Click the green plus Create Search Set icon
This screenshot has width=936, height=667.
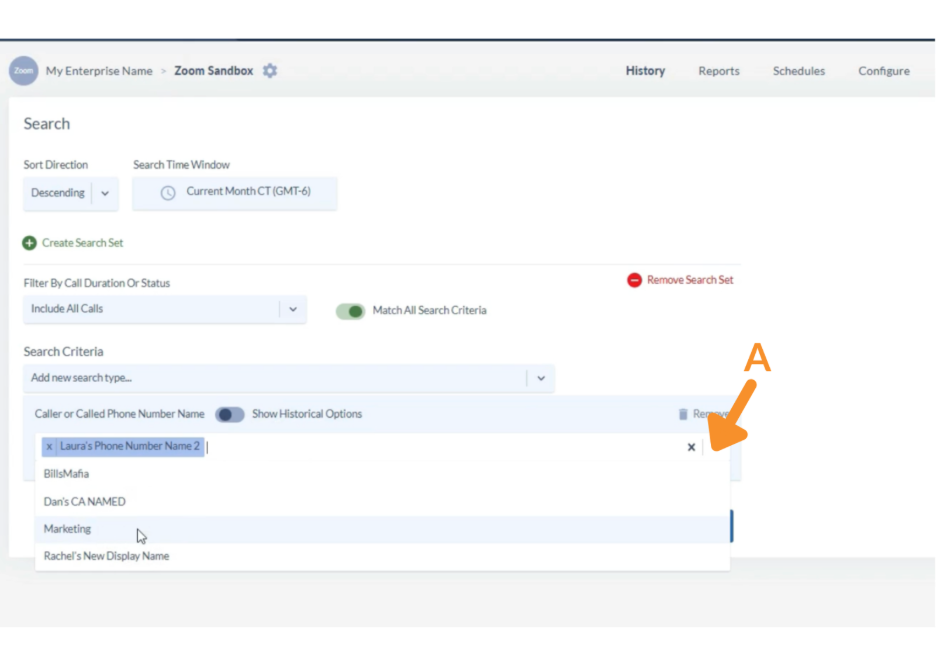pyautogui.click(x=30, y=243)
